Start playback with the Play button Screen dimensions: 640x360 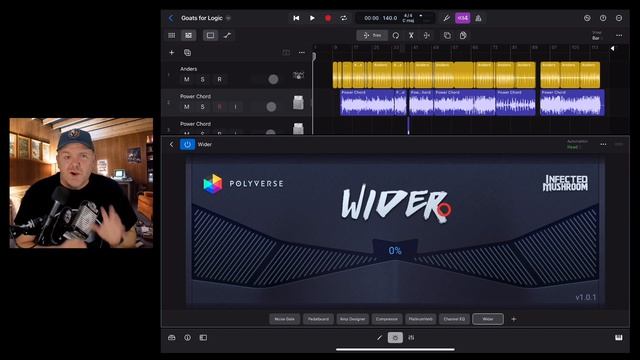312,18
